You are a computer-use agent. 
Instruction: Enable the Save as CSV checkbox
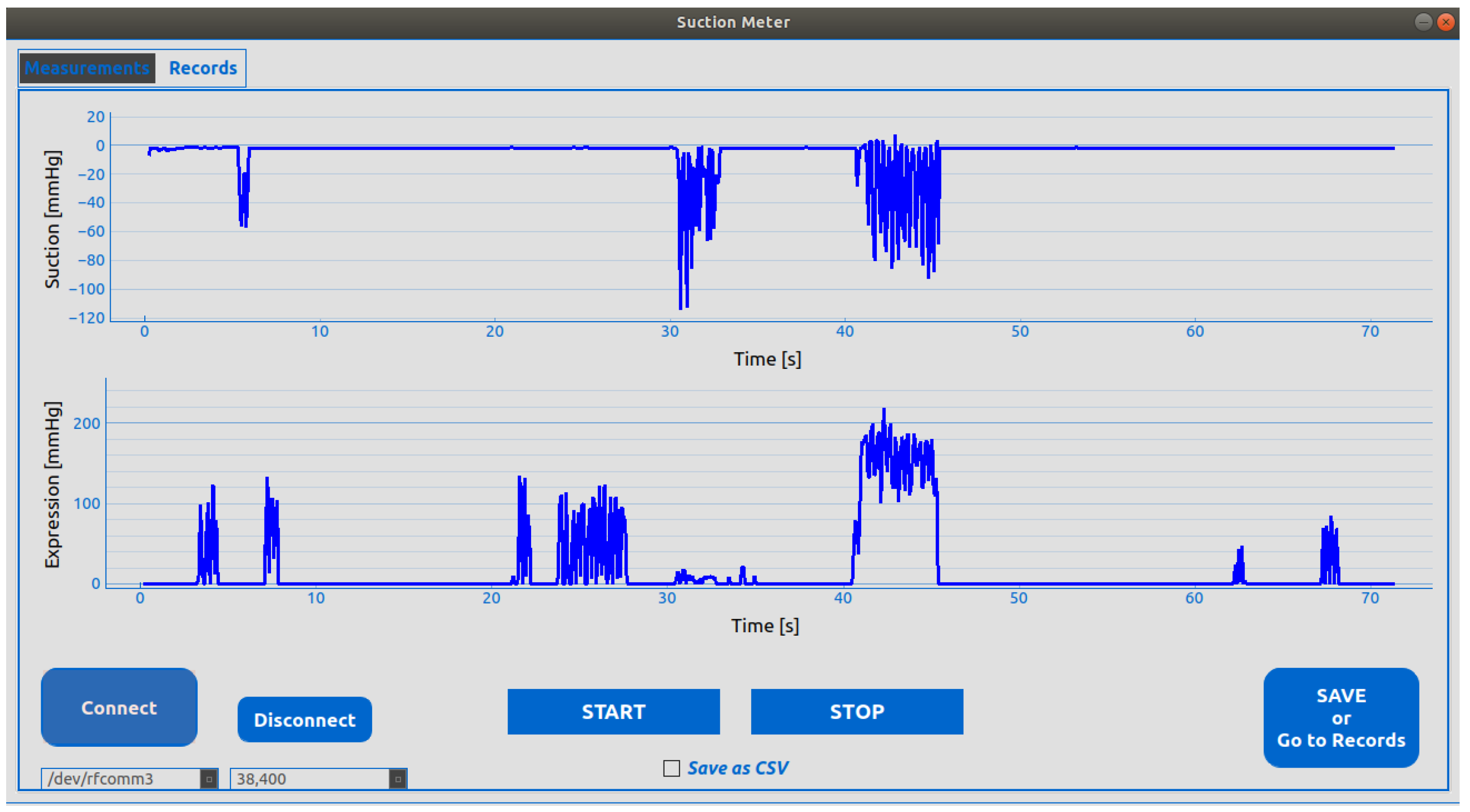click(671, 768)
